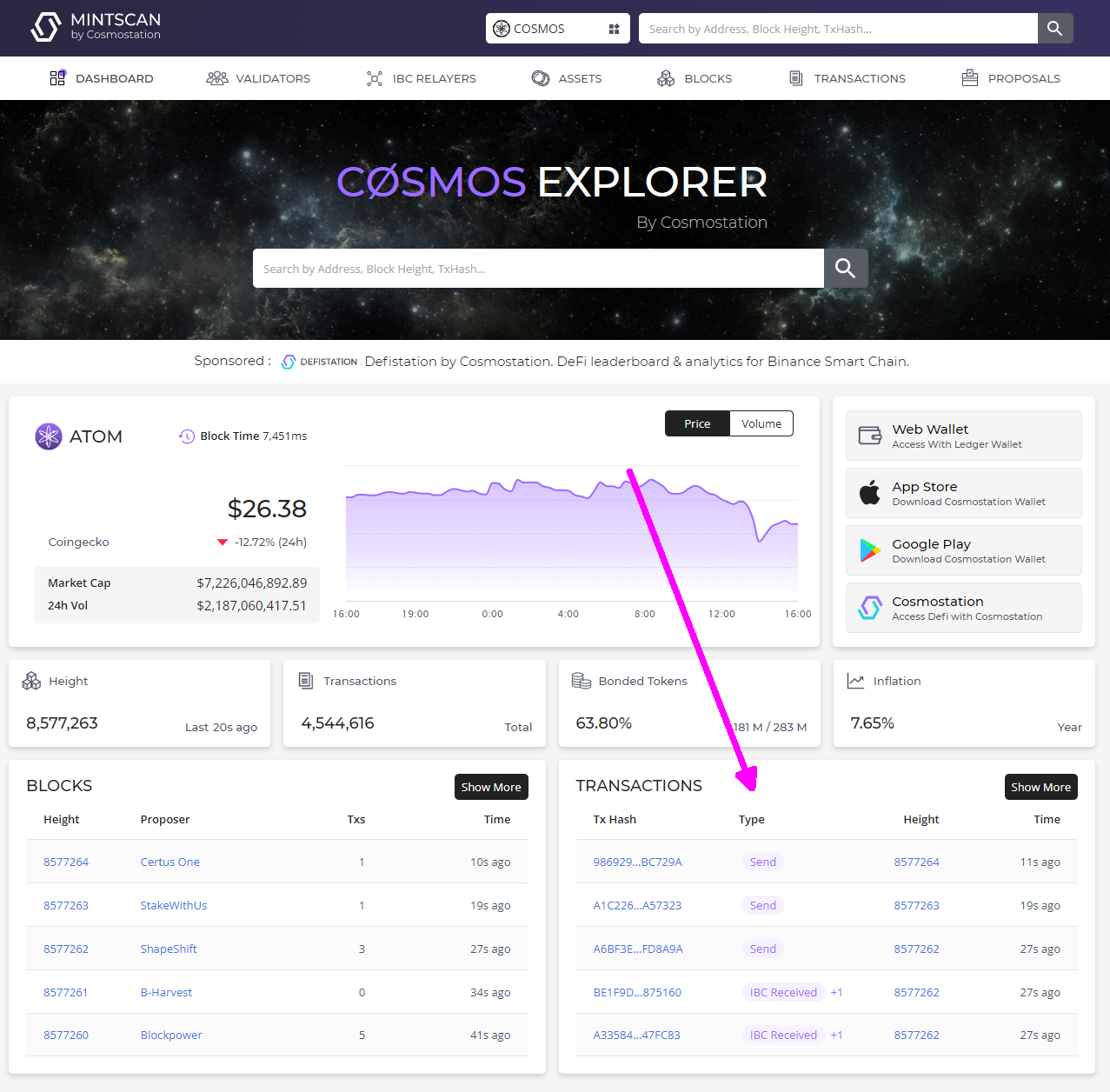Screen dimensions: 1110x1092
Task: Click the Block Time clock icon
Action: pyautogui.click(x=187, y=436)
